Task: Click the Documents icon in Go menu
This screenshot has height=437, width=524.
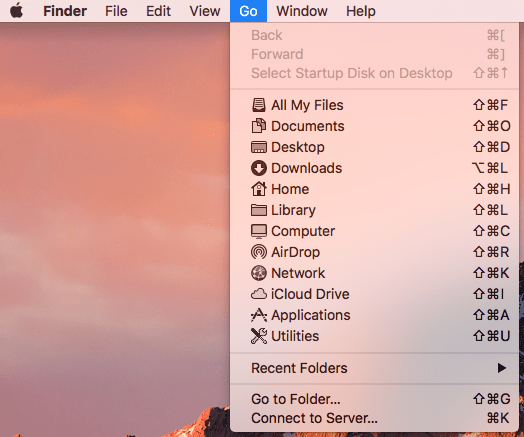Action: (259, 126)
